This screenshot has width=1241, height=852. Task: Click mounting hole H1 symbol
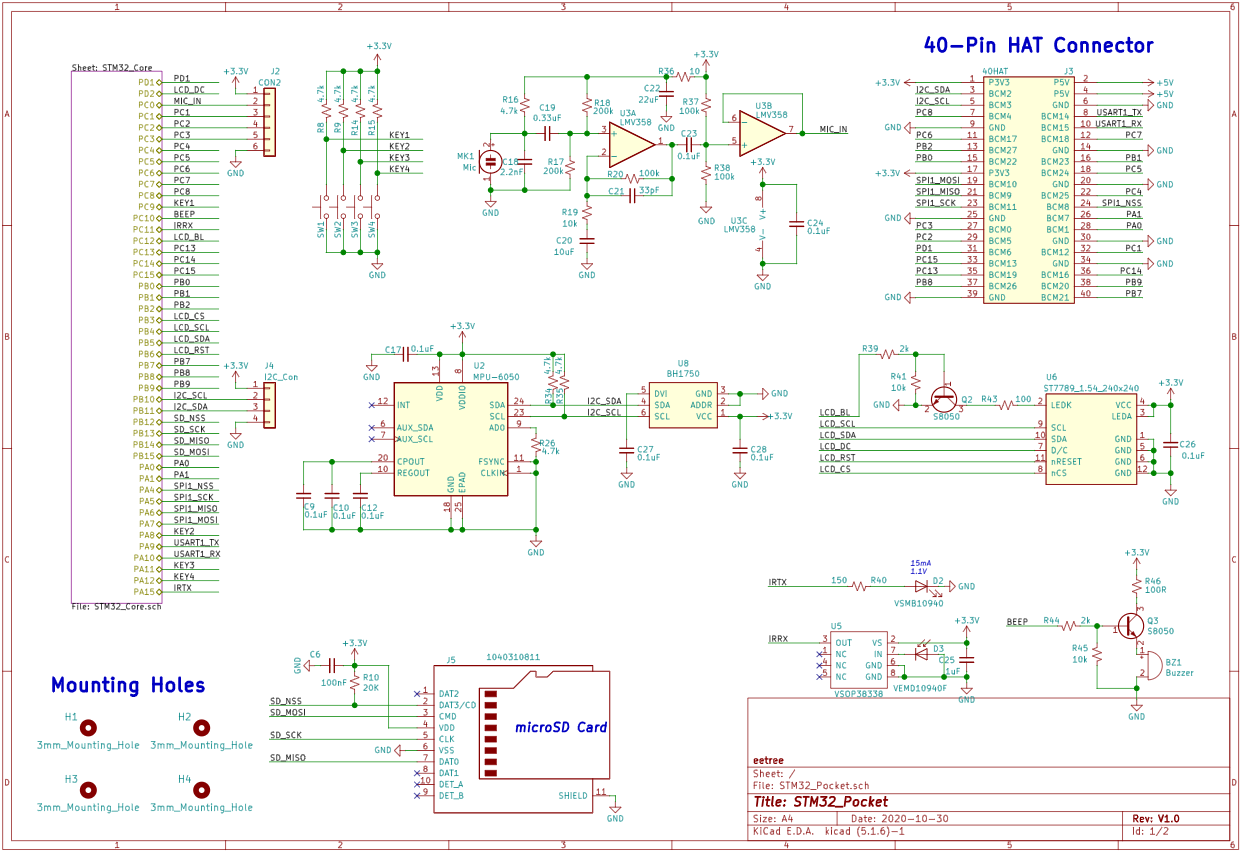(88, 729)
